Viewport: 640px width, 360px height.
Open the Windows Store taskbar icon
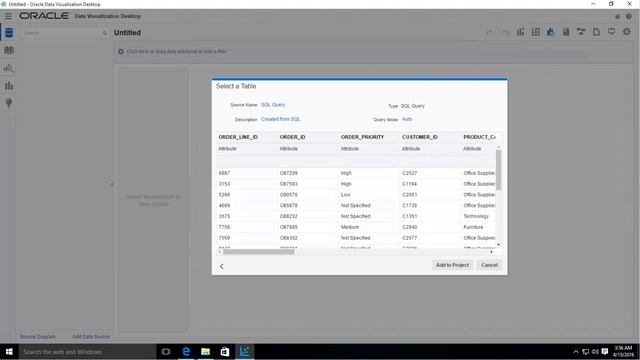click(225, 351)
